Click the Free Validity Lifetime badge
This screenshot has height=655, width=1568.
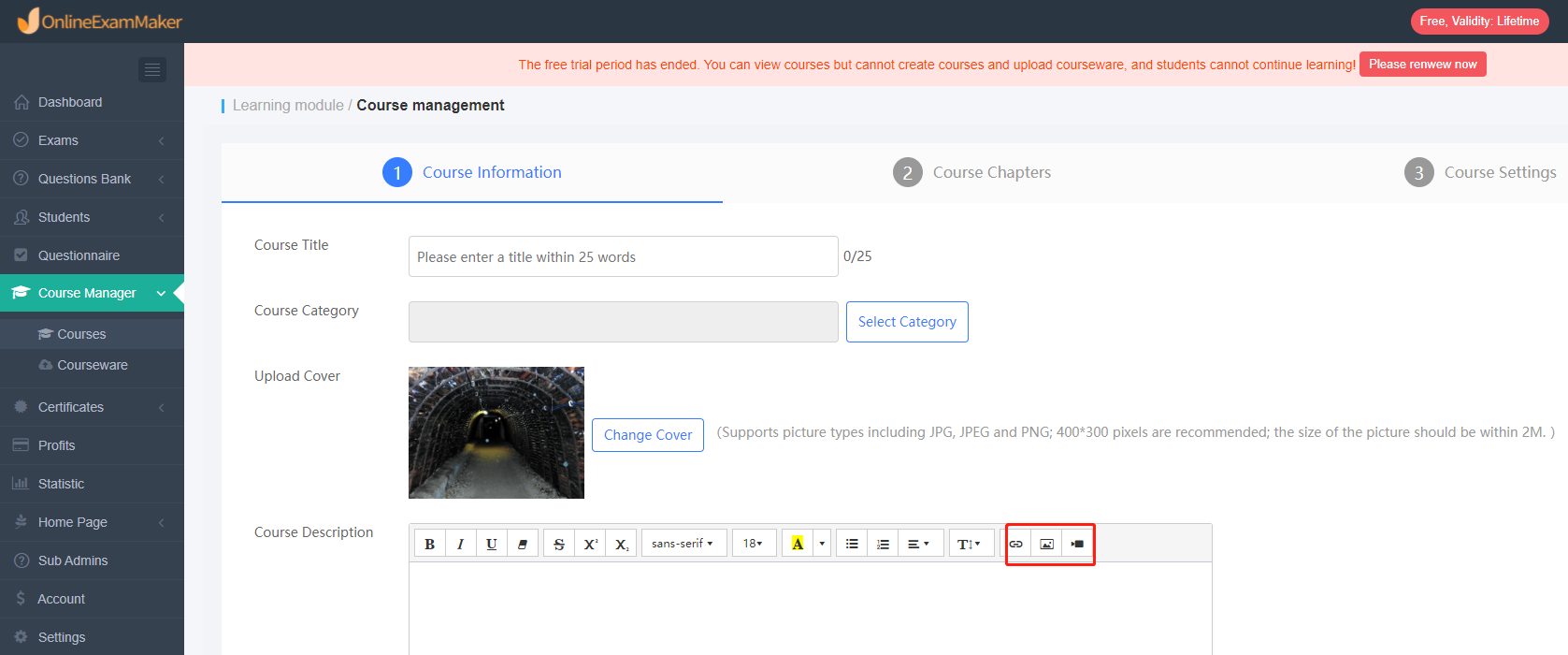[x=1479, y=22]
